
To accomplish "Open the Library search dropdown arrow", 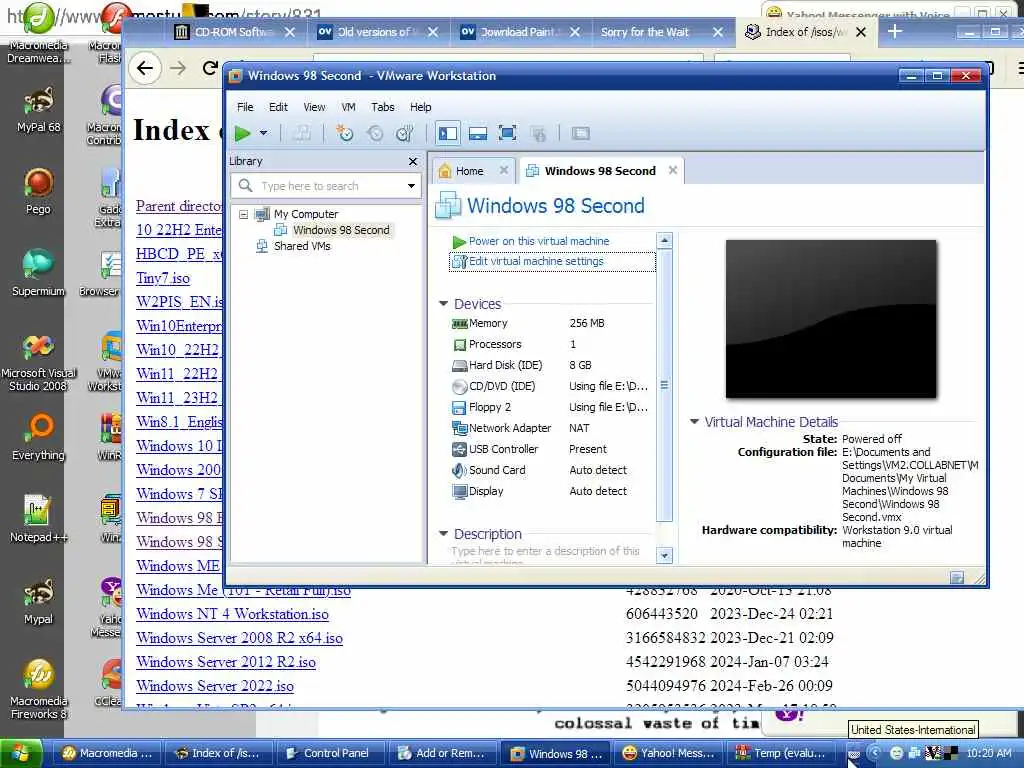I will (x=411, y=186).
